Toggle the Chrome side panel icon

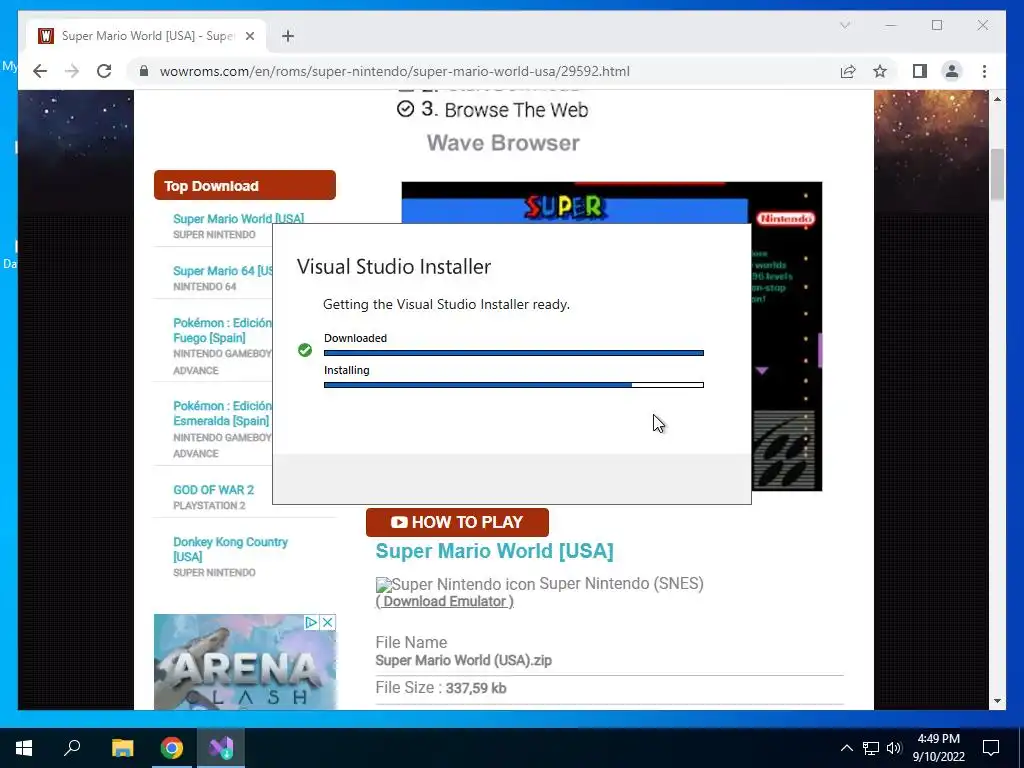point(920,71)
